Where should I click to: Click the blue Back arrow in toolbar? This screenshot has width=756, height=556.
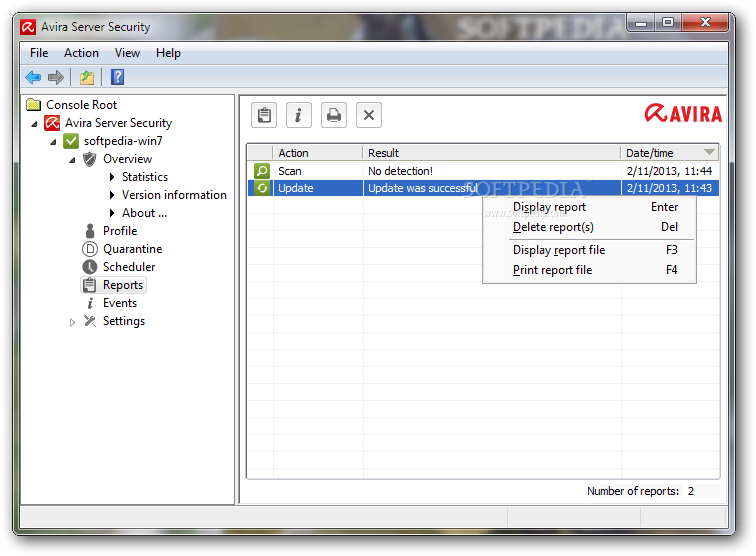[x=33, y=77]
